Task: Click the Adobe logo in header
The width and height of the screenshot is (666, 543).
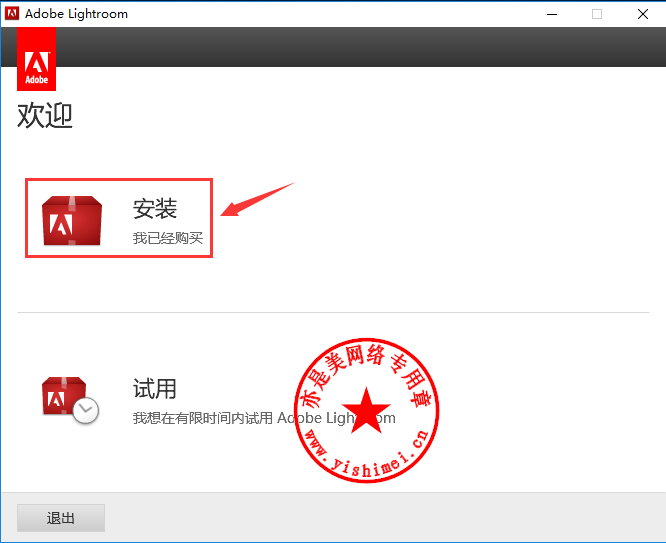Action: (37, 59)
